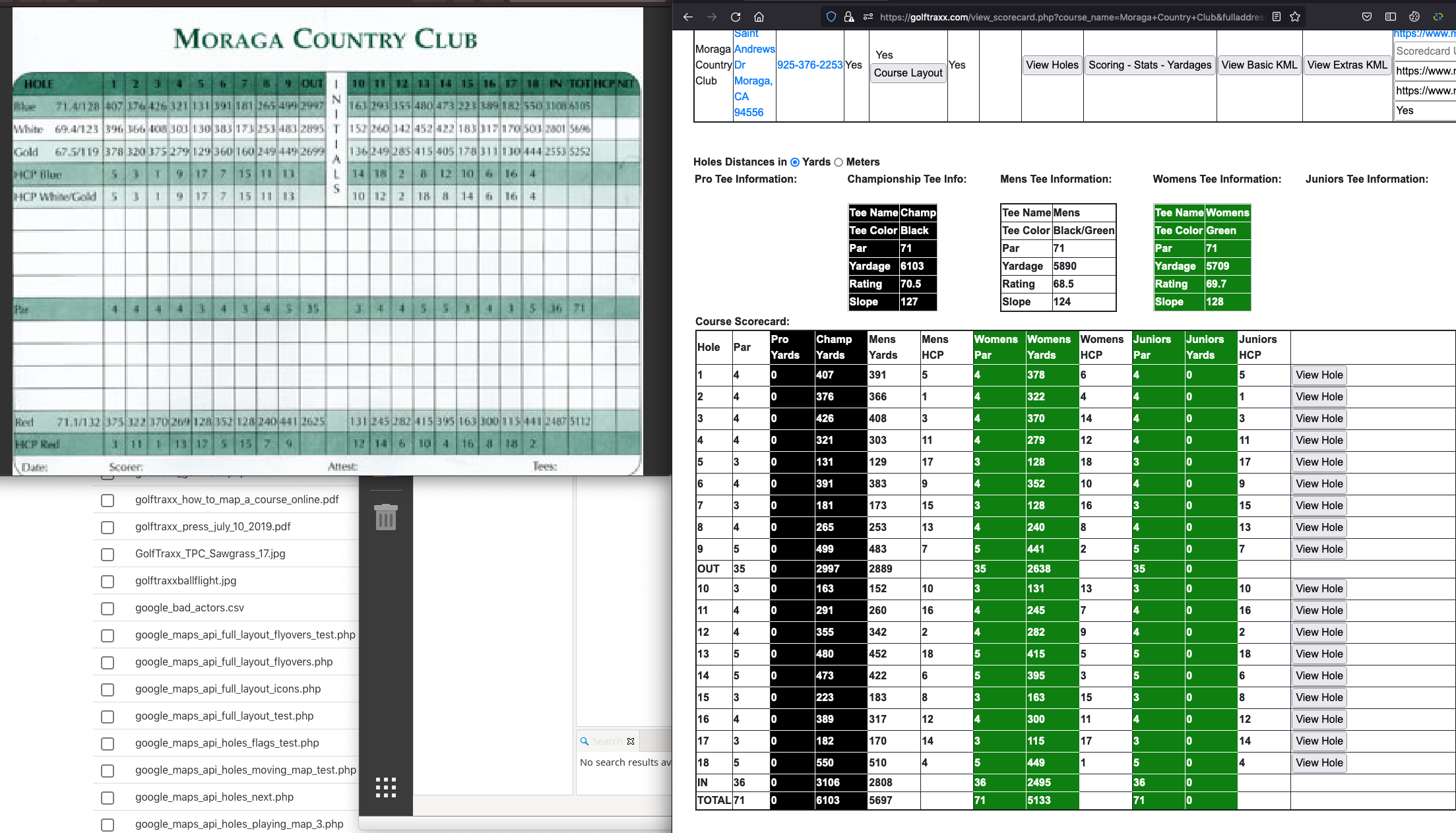The image size is (1456, 833).
Task: Click the Search field in file manager
Action: (x=607, y=741)
